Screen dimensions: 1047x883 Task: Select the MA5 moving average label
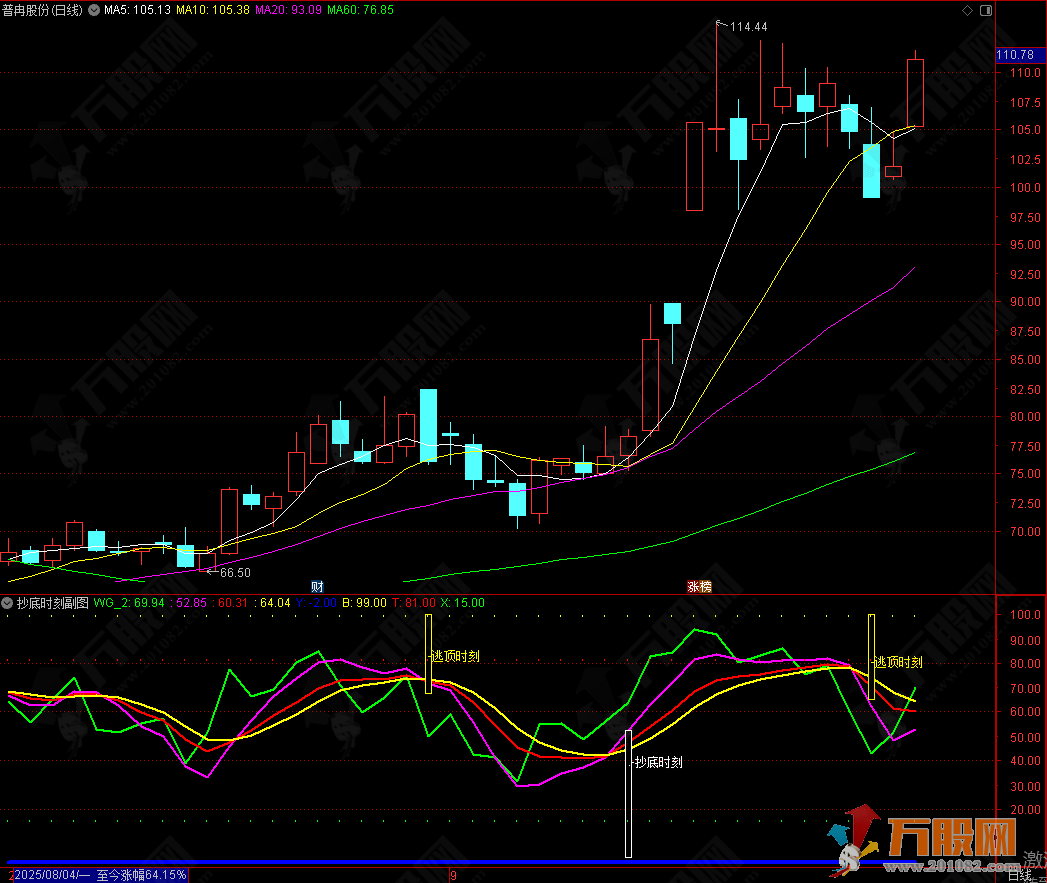[x=137, y=10]
